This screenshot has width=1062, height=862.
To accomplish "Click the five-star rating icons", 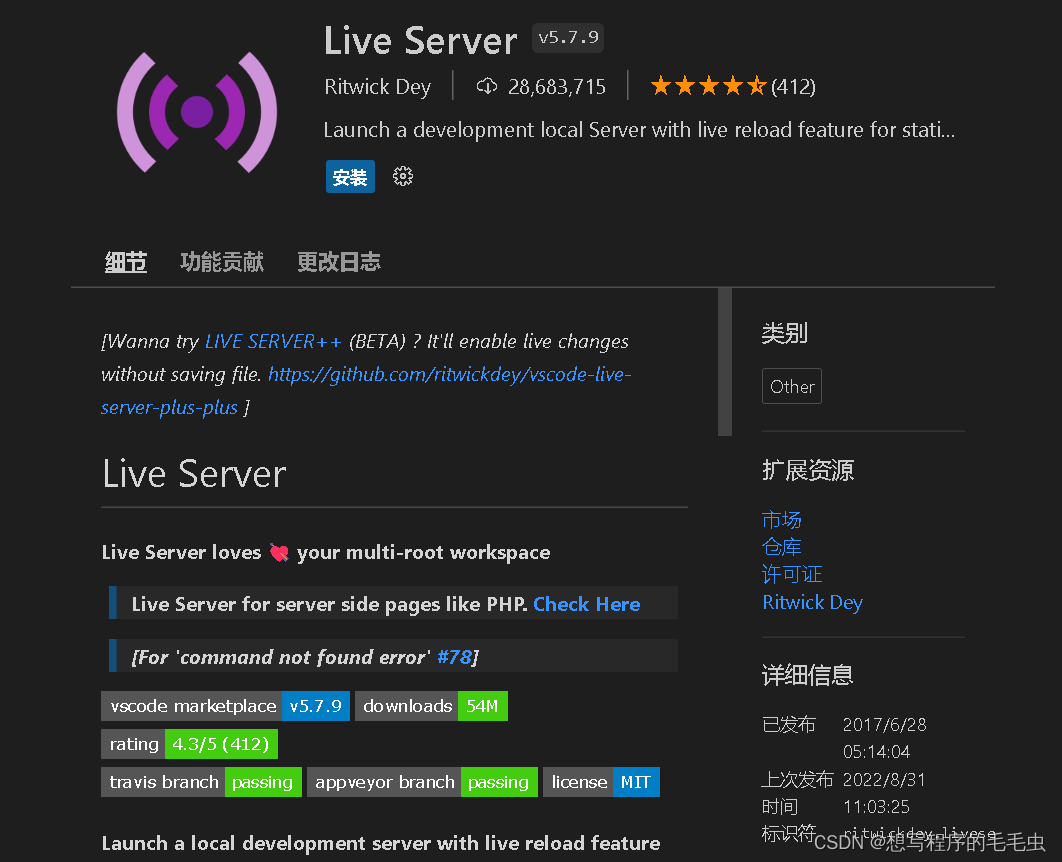I will point(708,86).
